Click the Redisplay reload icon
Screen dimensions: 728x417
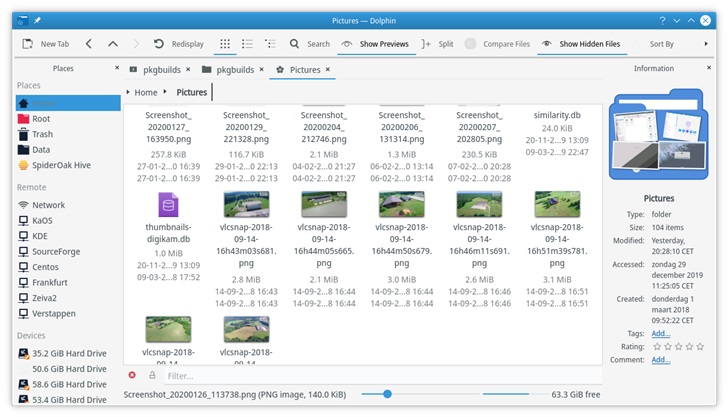click(x=159, y=44)
